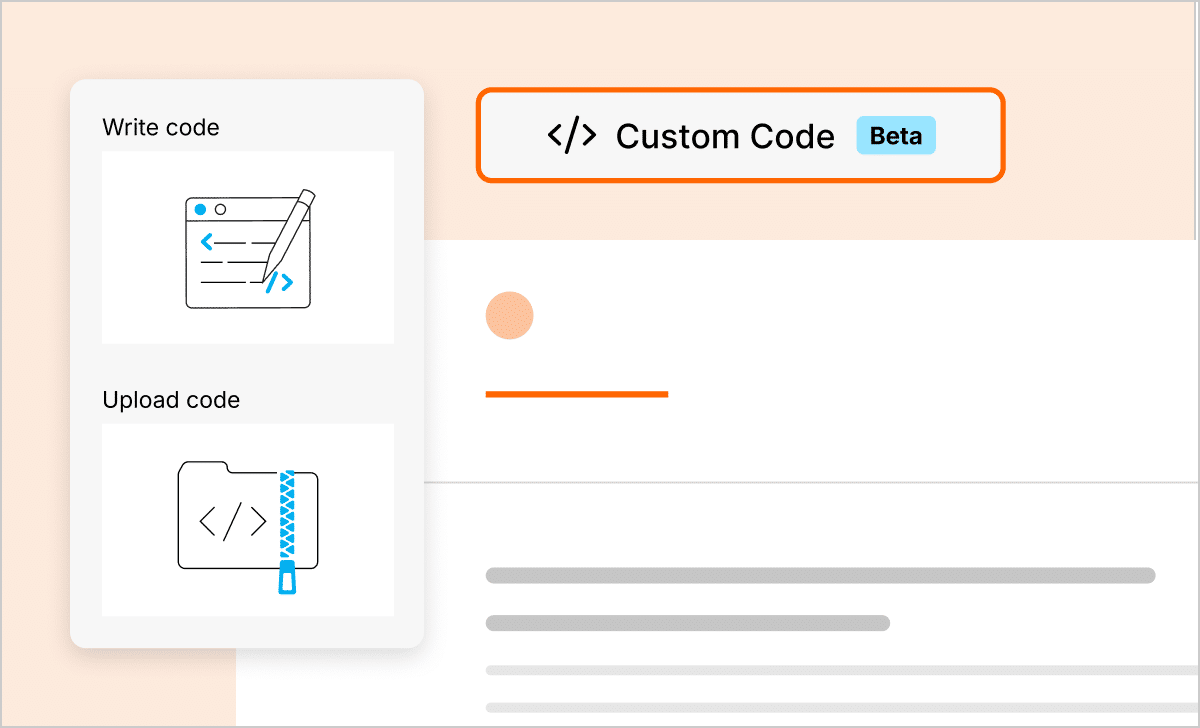Click the hollow circle beside the blue dot
This screenshot has width=1200, height=728.
tap(221, 210)
